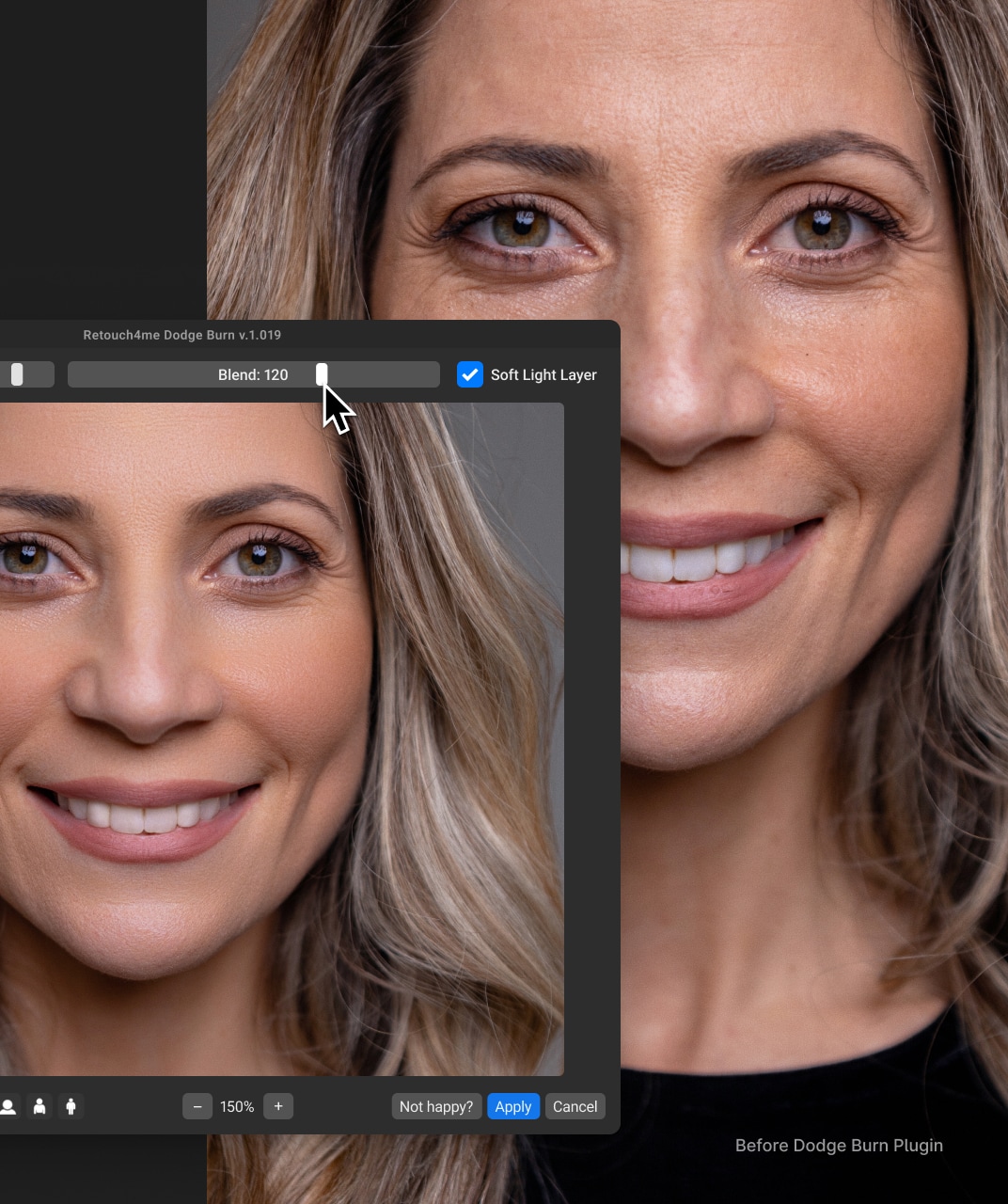
Task: Click the checkmark icon beside Soft Light Layer
Action: tap(470, 374)
